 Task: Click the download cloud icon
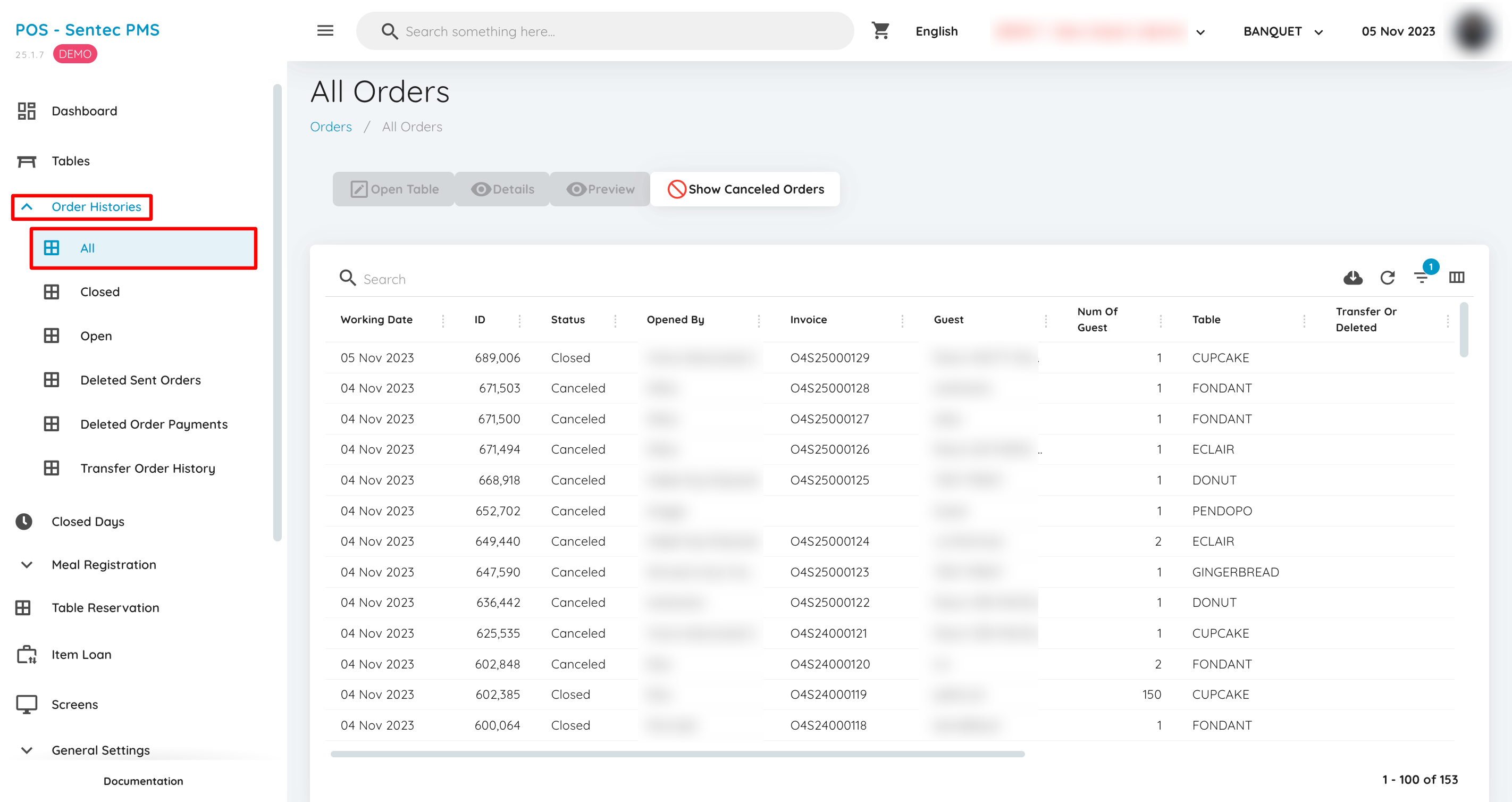(x=1353, y=278)
